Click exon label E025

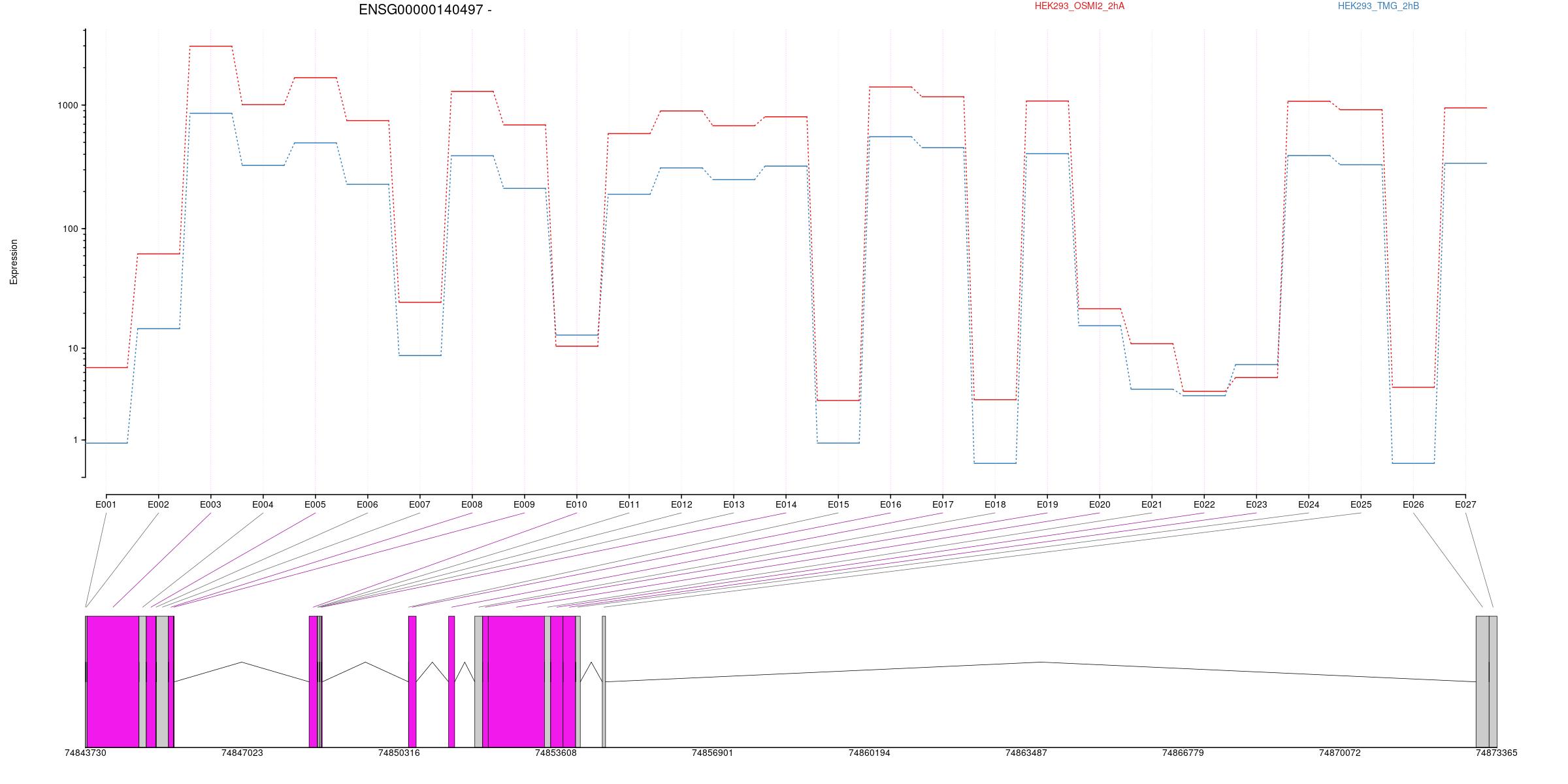[1361, 504]
